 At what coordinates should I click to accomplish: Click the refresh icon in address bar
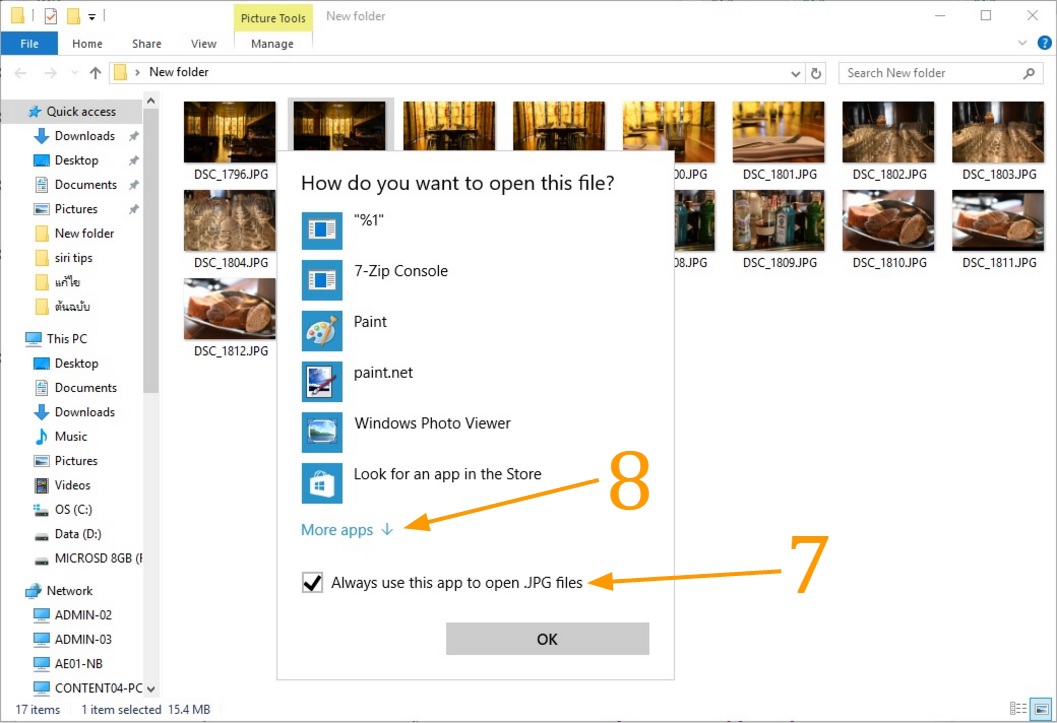click(816, 73)
